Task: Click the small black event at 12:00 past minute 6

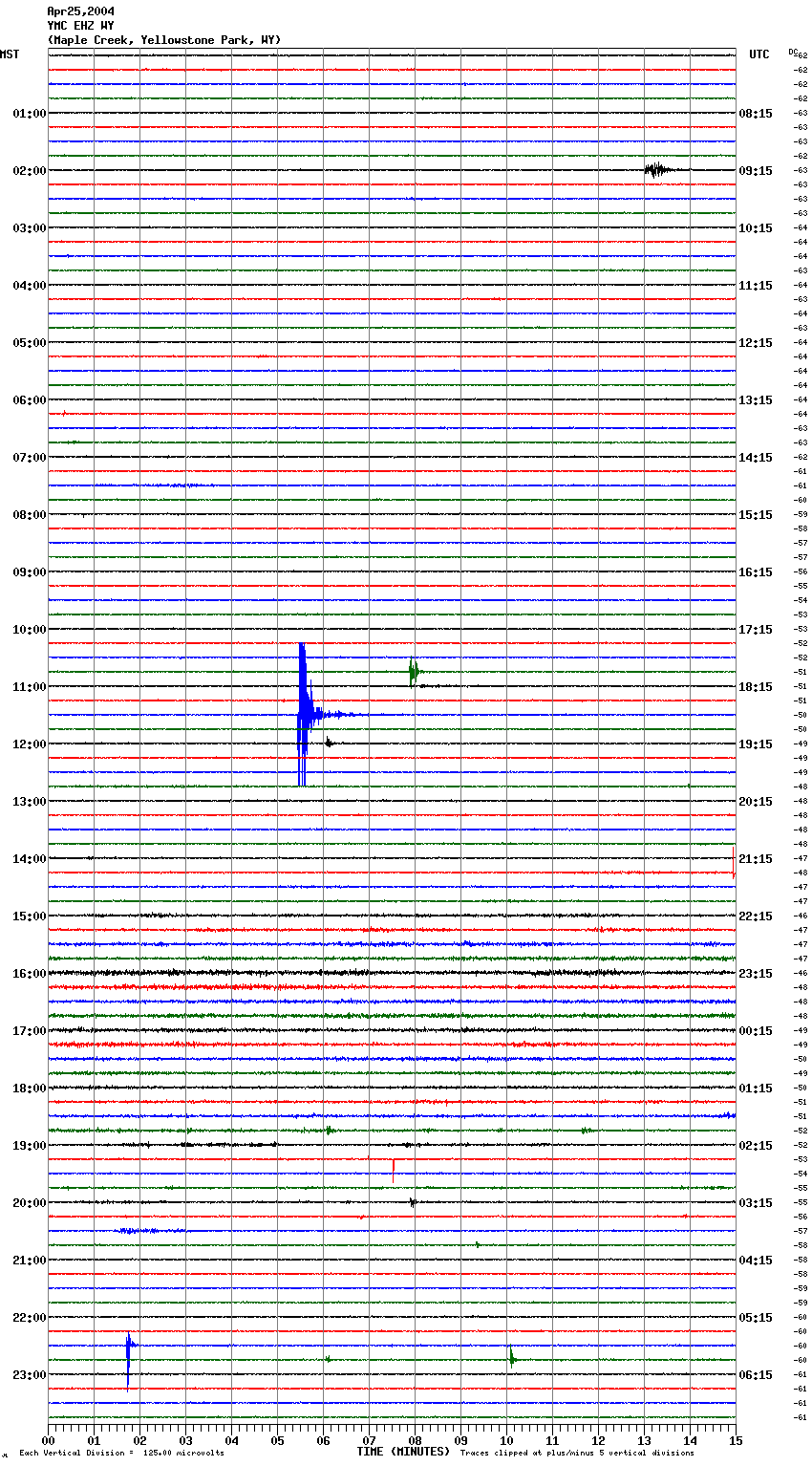Action: point(329,743)
